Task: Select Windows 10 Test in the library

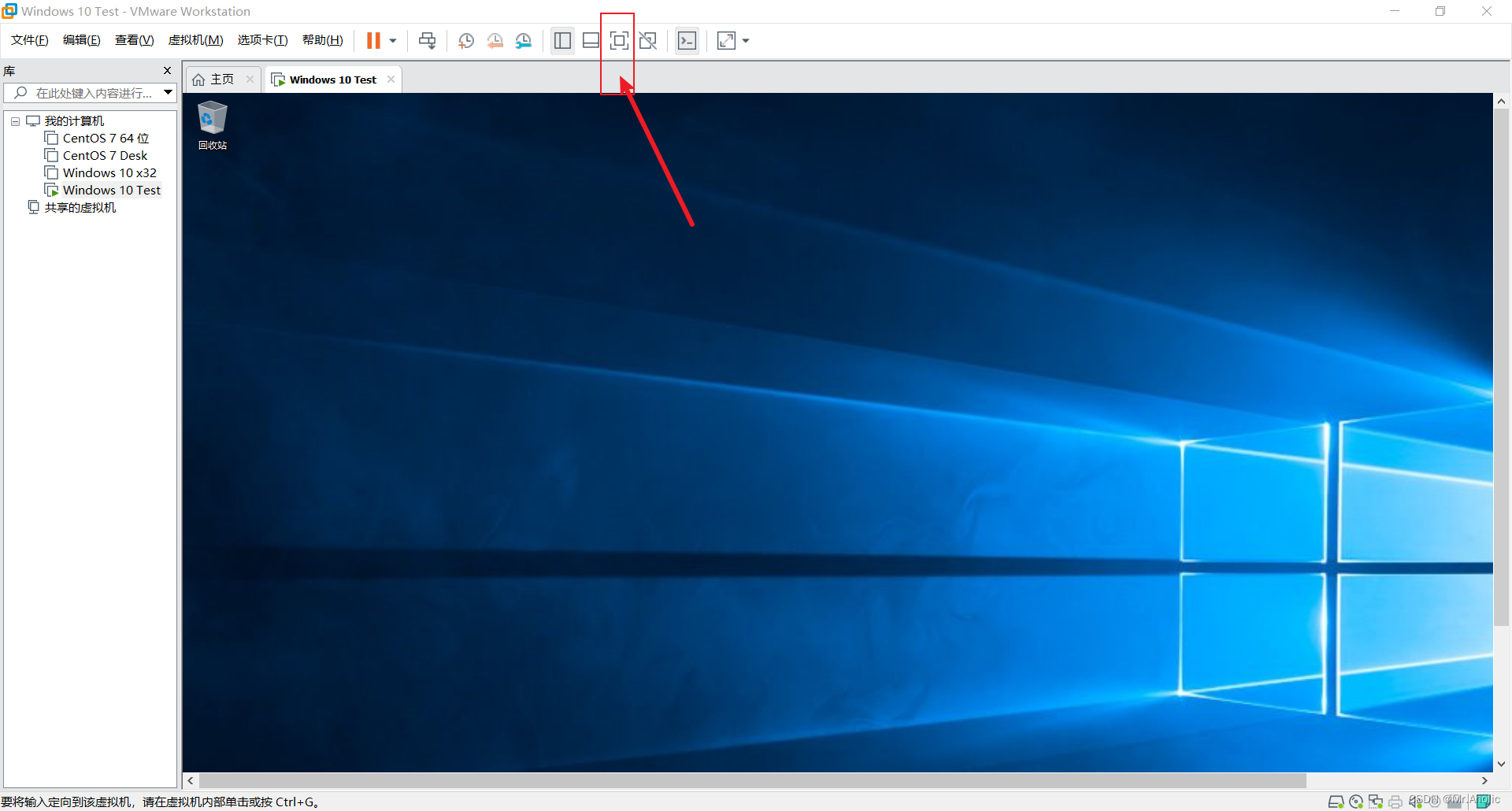Action: pyautogui.click(x=112, y=191)
